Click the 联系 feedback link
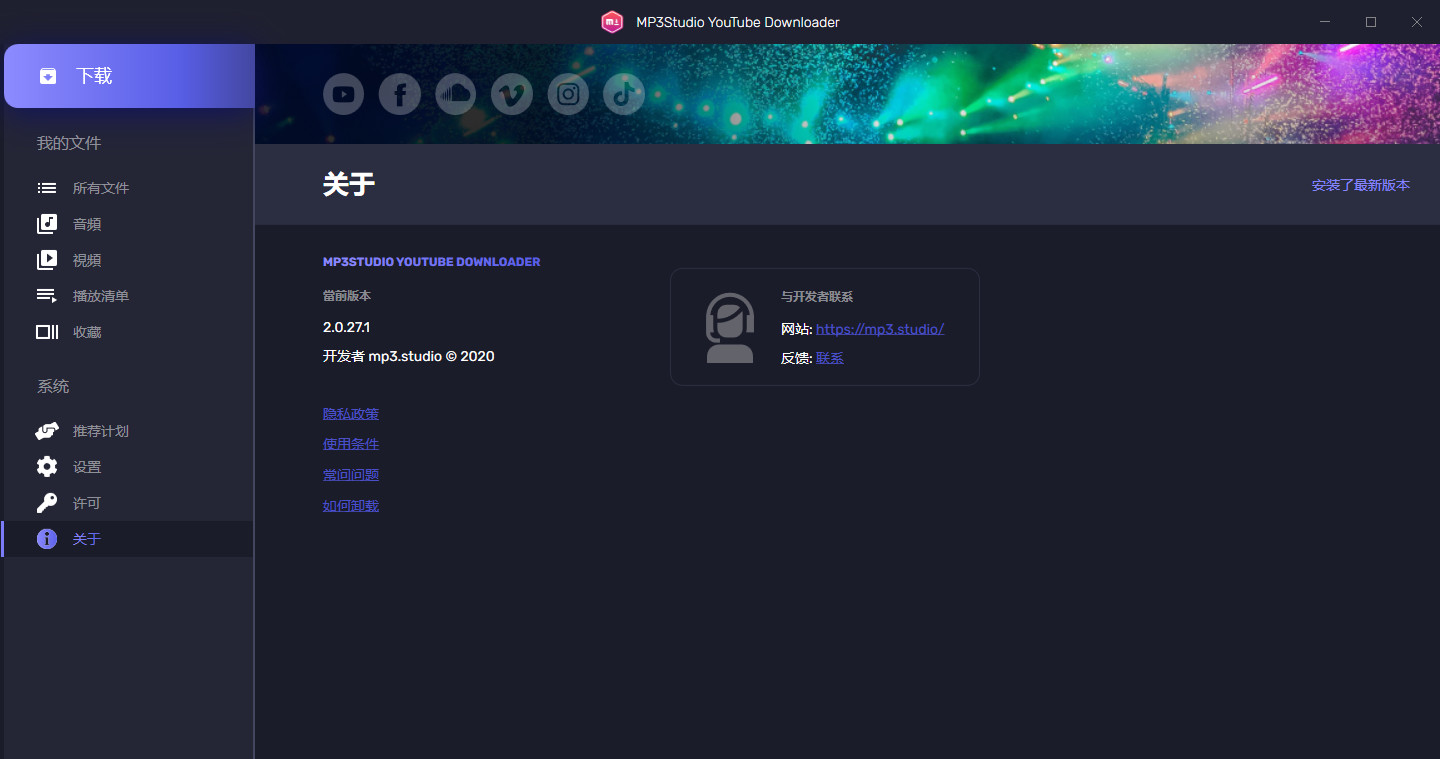1440x759 pixels. point(829,358)
